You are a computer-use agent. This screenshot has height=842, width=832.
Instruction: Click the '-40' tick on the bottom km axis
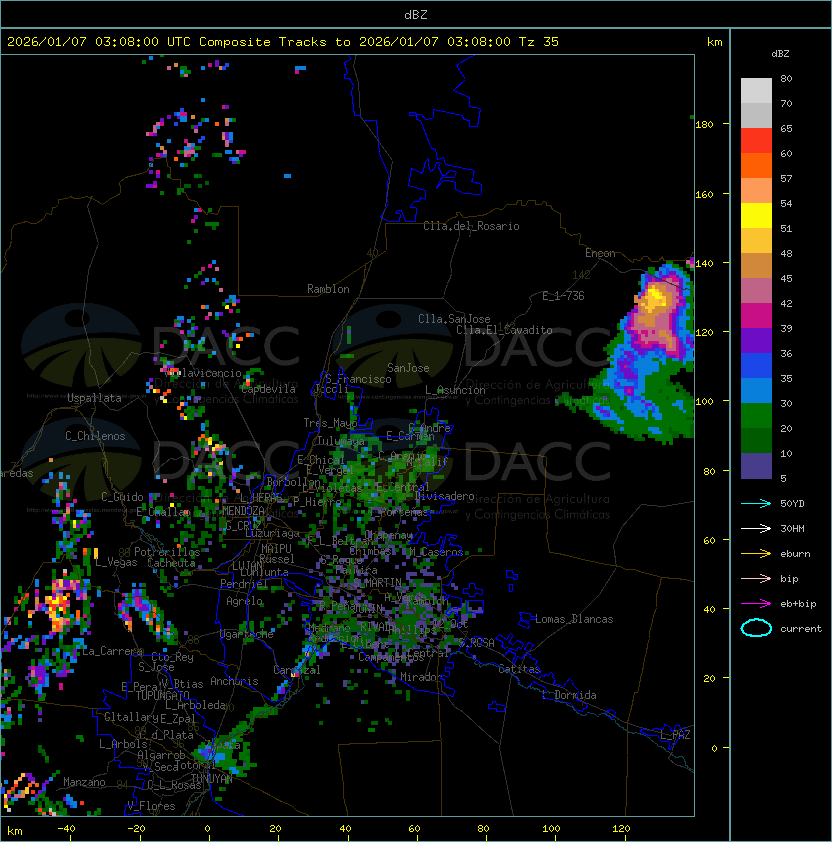(66, 829)
